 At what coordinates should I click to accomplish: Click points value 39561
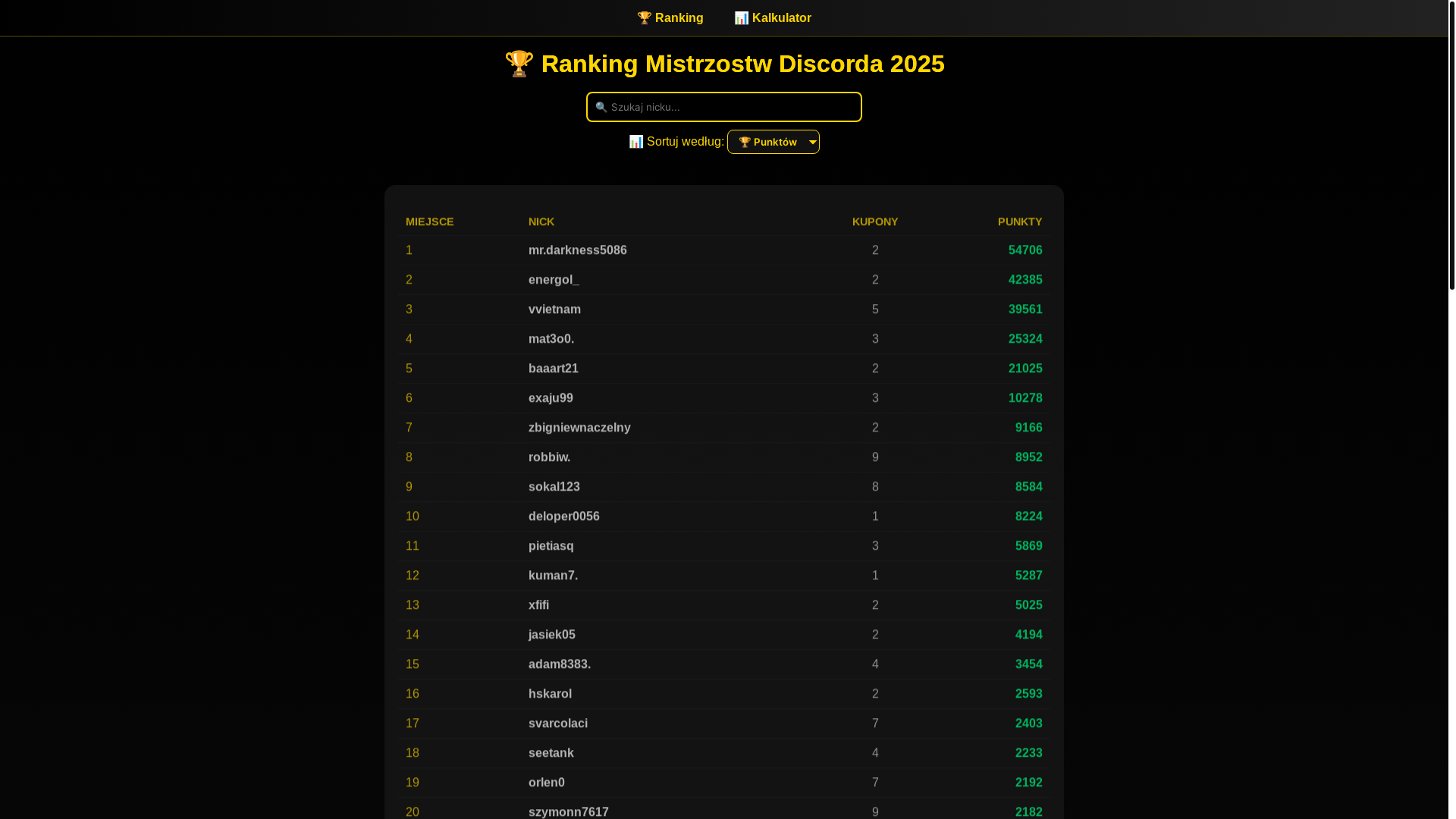point(1025,309)
